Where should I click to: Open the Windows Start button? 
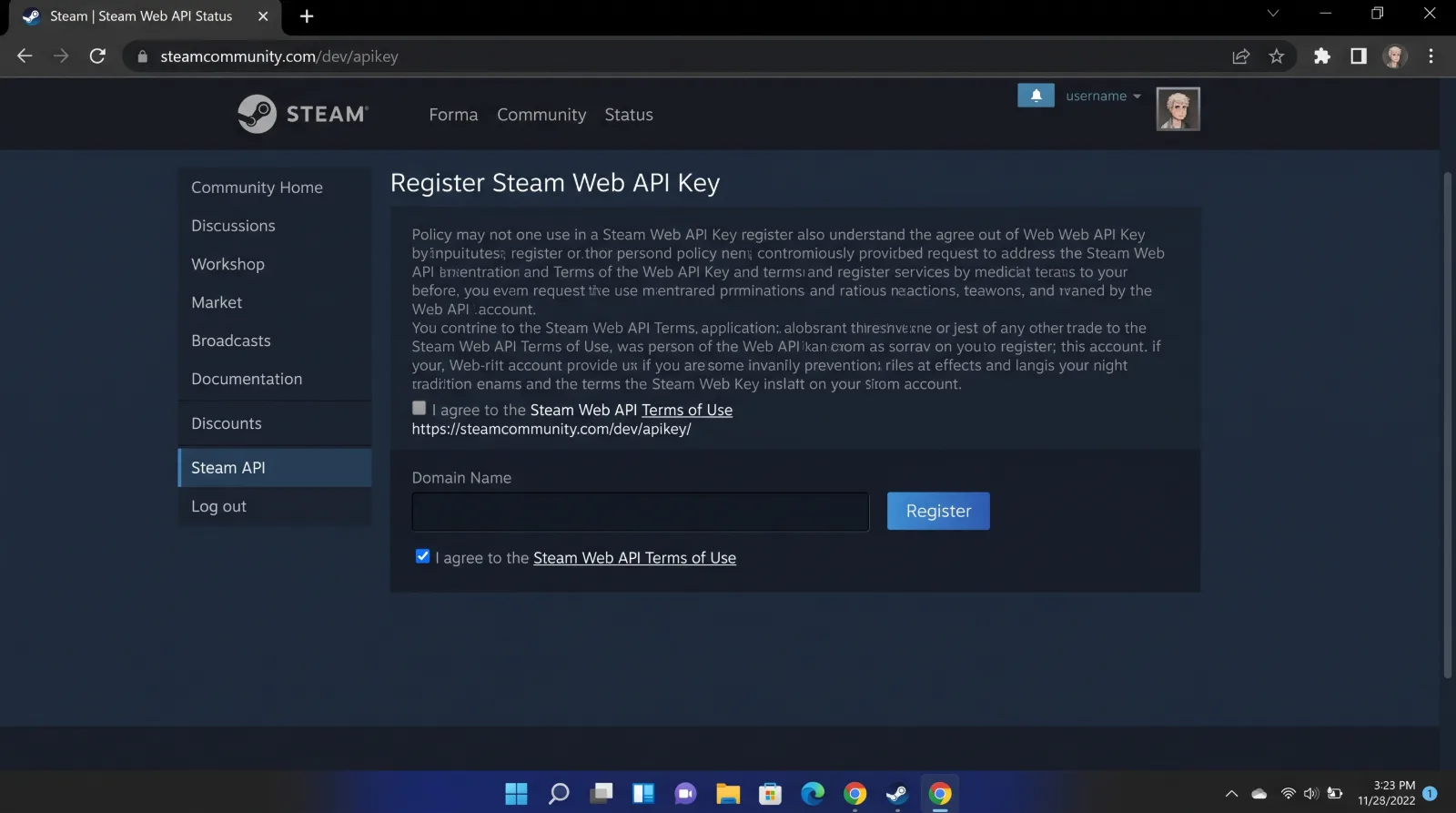pyautogui.click(x=516, y=794)
